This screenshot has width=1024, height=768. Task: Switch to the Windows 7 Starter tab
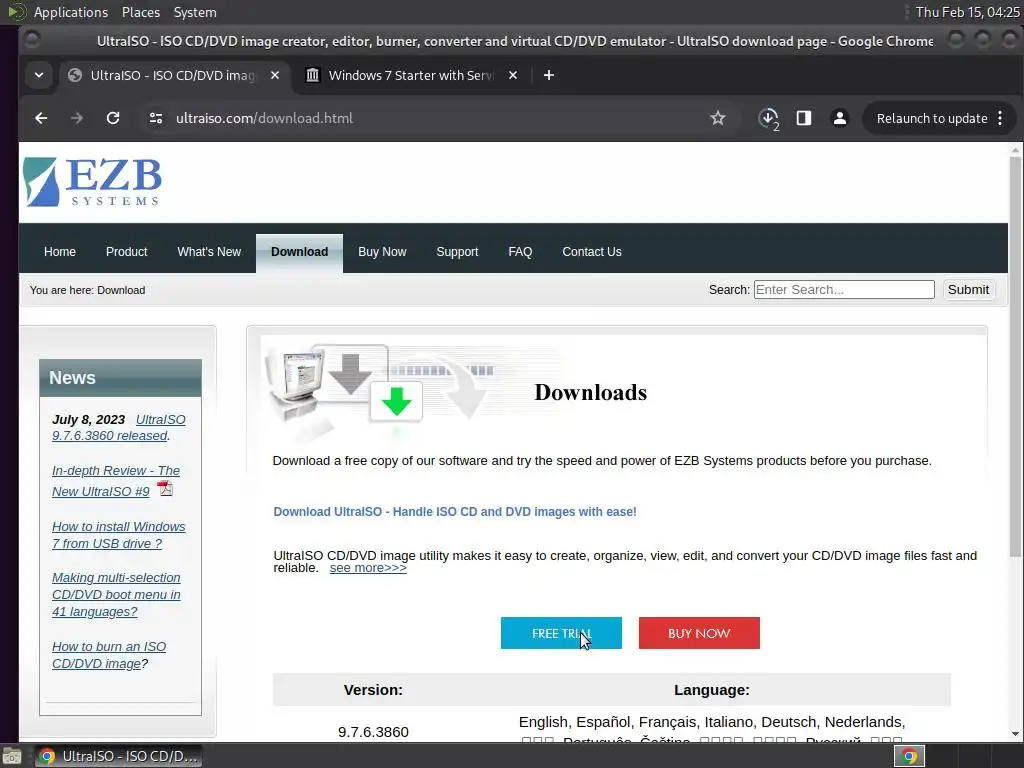click(411, 75)
